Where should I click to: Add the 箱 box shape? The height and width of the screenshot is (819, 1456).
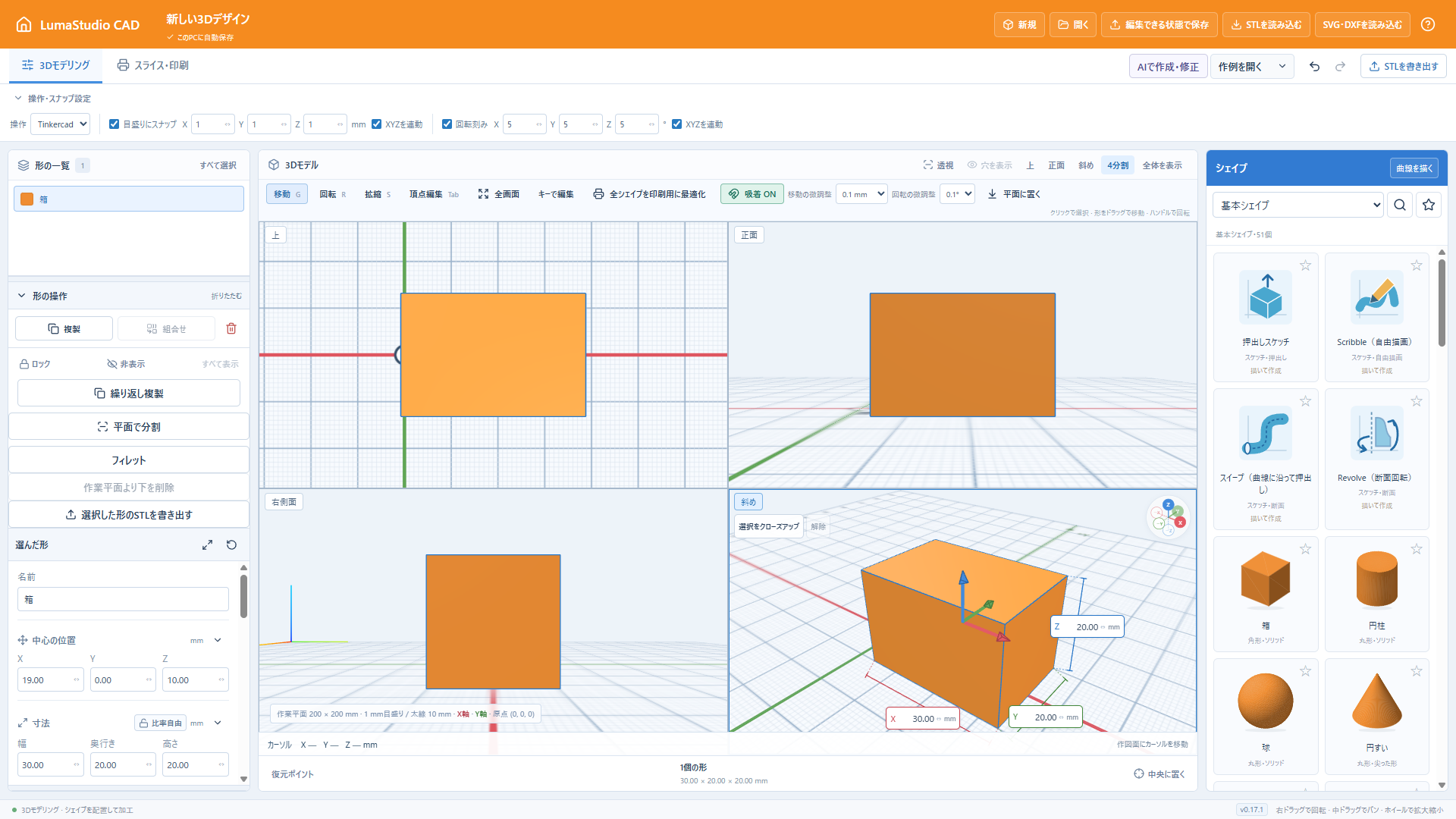(1266, 595)
